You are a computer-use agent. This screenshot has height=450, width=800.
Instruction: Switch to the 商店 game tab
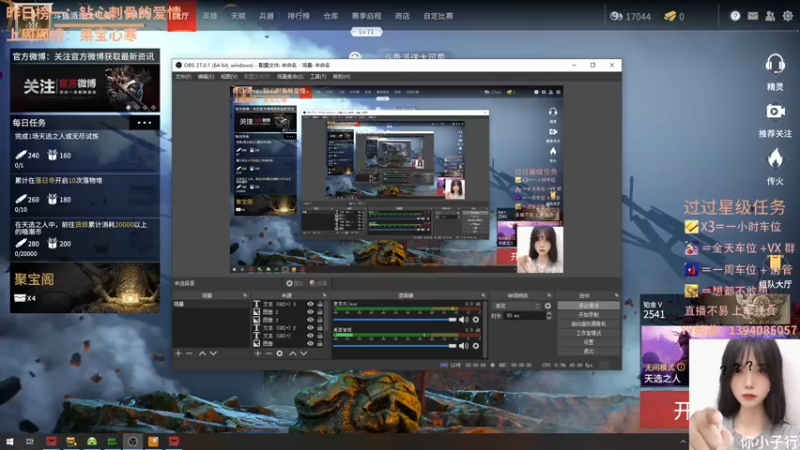point(402,16)
